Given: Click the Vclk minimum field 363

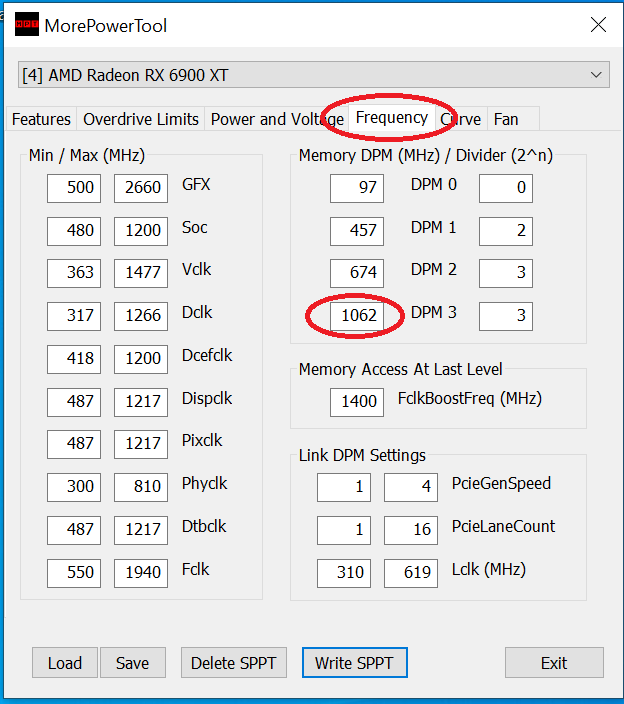Looking at the screenshot, I should click(74, 273).
